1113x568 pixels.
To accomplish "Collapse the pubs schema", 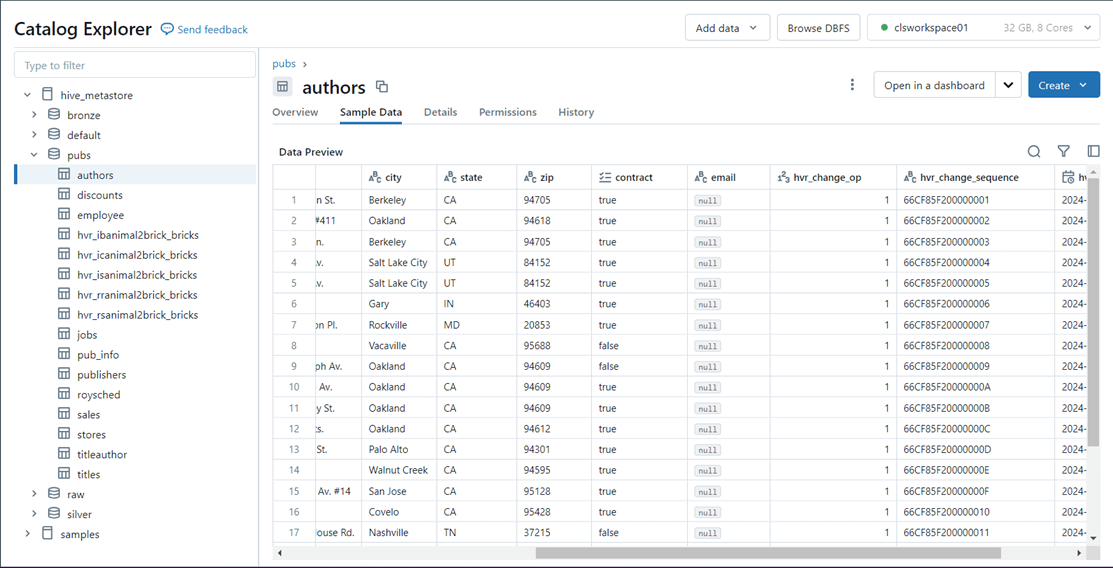I will tap(34, 154).
